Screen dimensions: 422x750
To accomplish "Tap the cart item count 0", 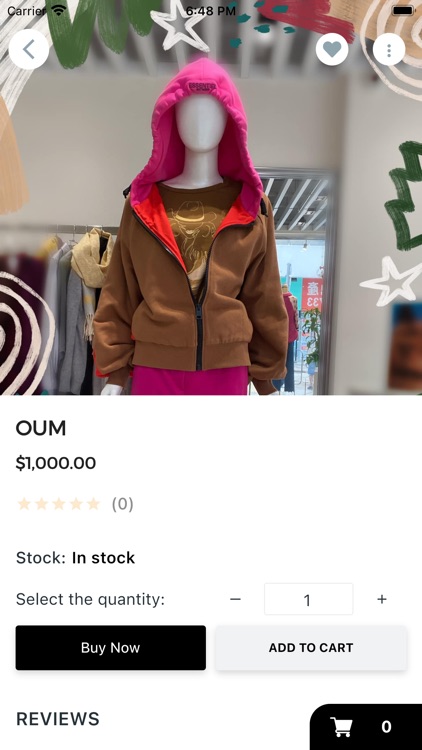I will coord(386,727).
